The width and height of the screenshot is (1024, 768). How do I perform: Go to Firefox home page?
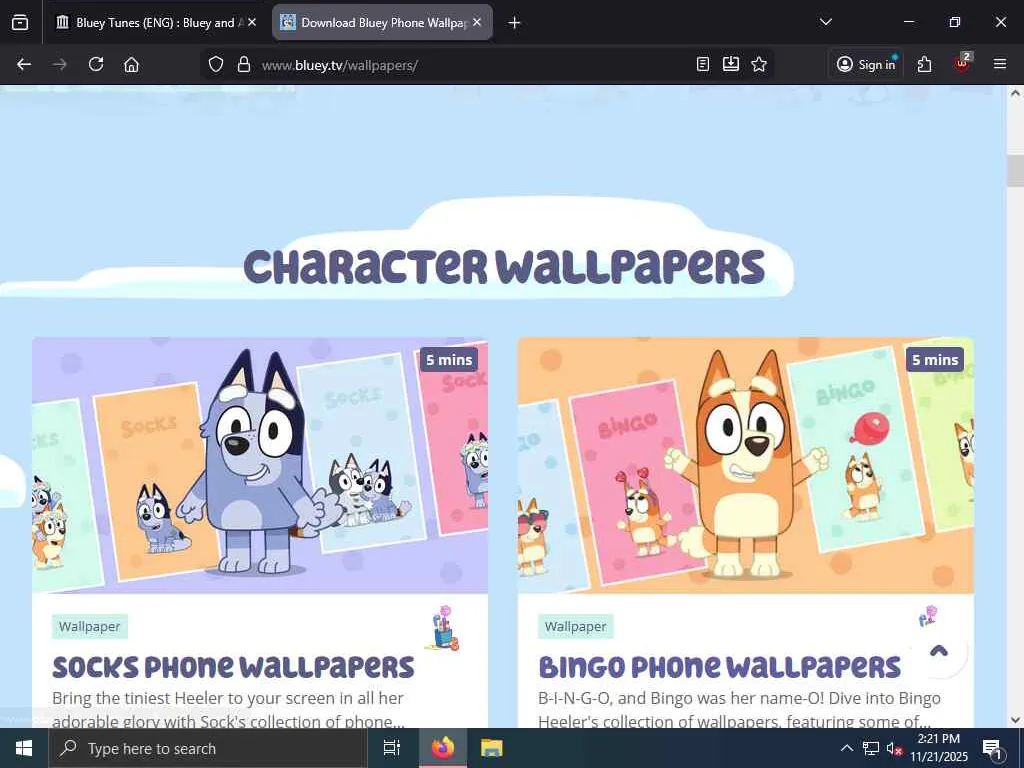(x=131, y=65)
